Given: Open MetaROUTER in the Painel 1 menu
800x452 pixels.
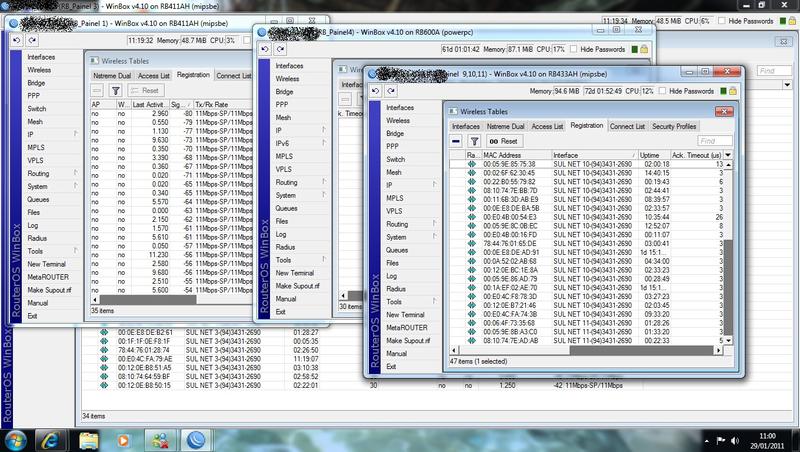Looking at the screenshot, I should pyautogui.click(x=48, y=277).
